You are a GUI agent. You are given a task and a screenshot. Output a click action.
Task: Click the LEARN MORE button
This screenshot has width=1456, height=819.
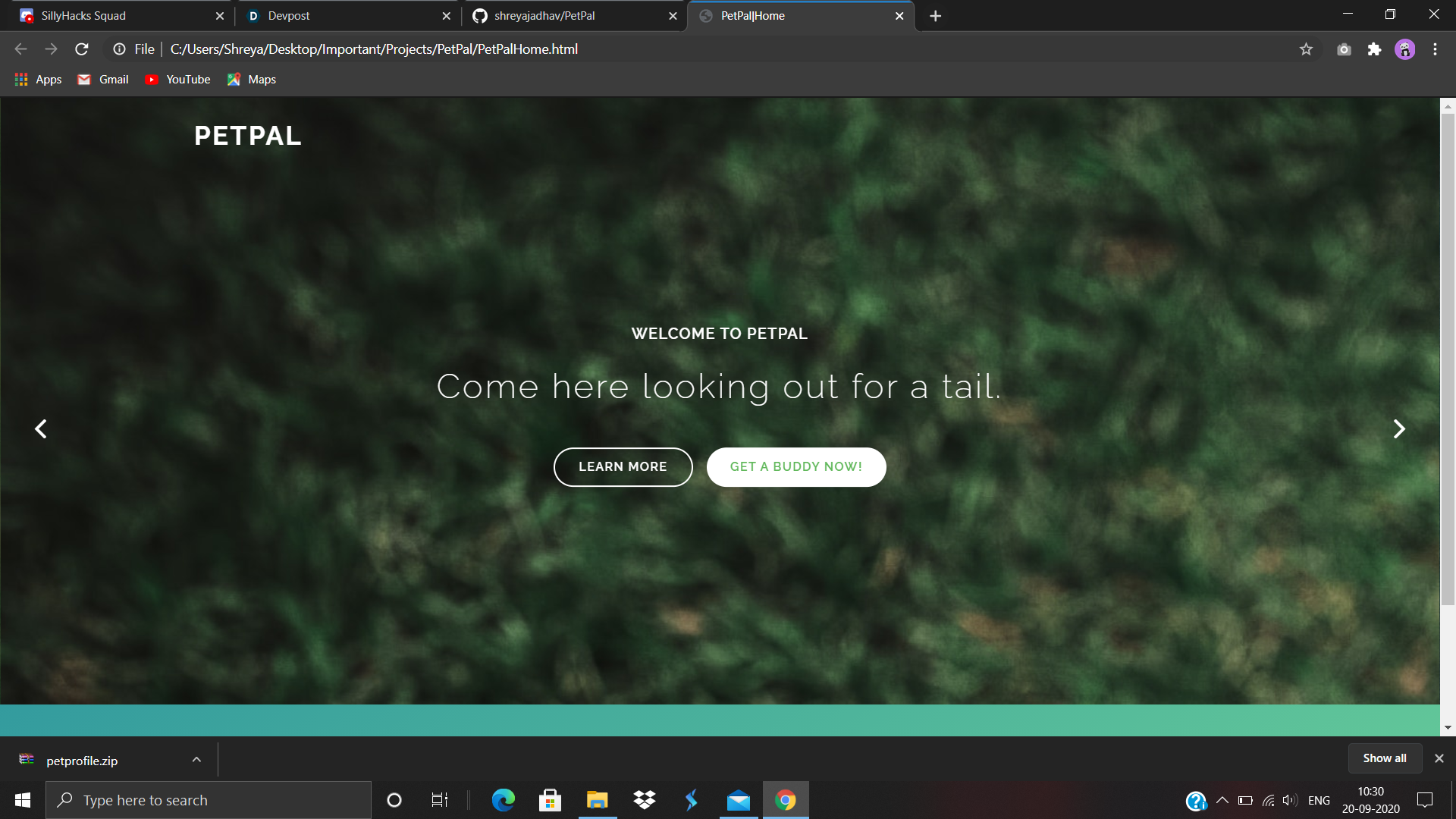623,467
